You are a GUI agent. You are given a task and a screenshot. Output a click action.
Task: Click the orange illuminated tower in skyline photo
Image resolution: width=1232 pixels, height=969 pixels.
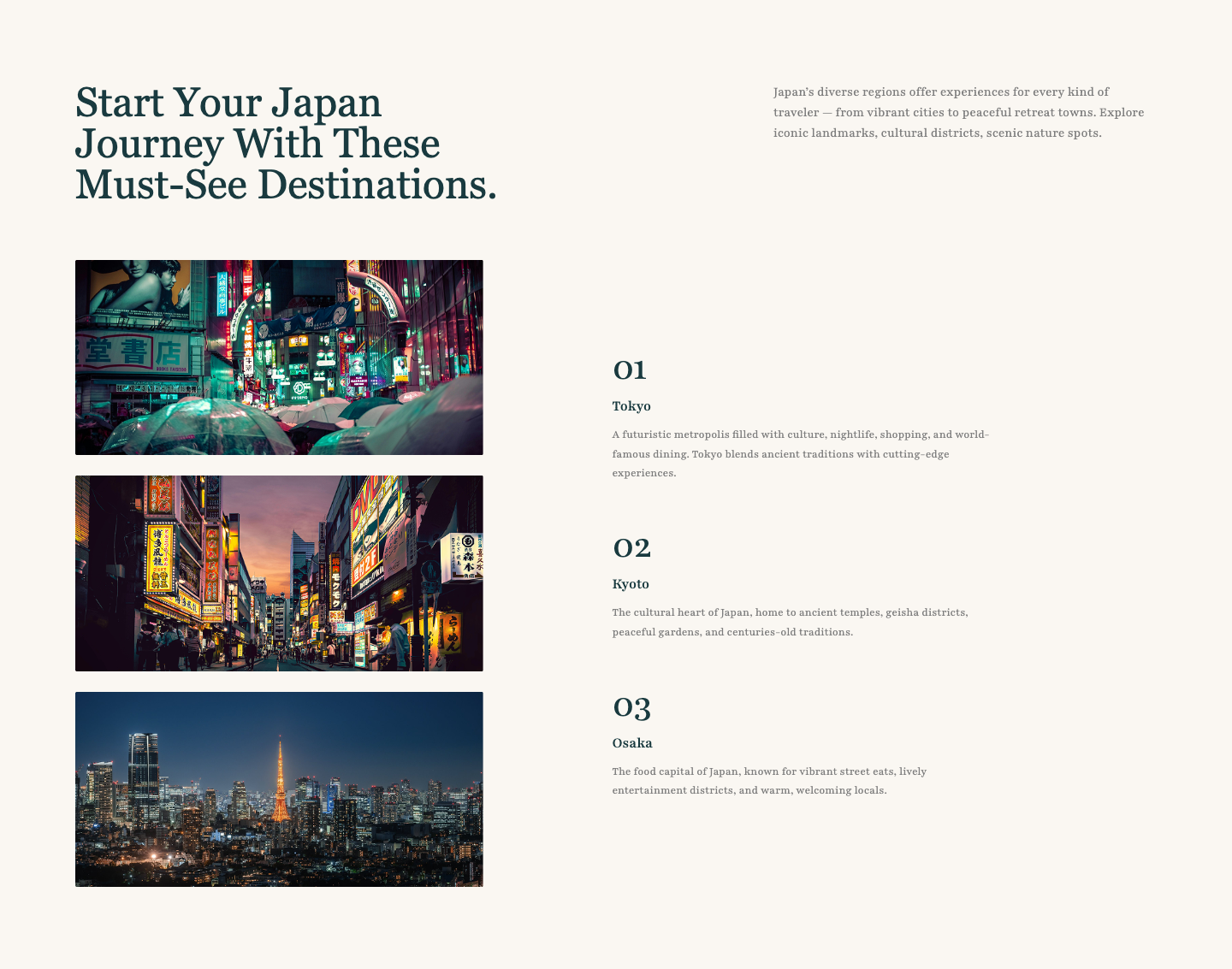pos(280,783)
